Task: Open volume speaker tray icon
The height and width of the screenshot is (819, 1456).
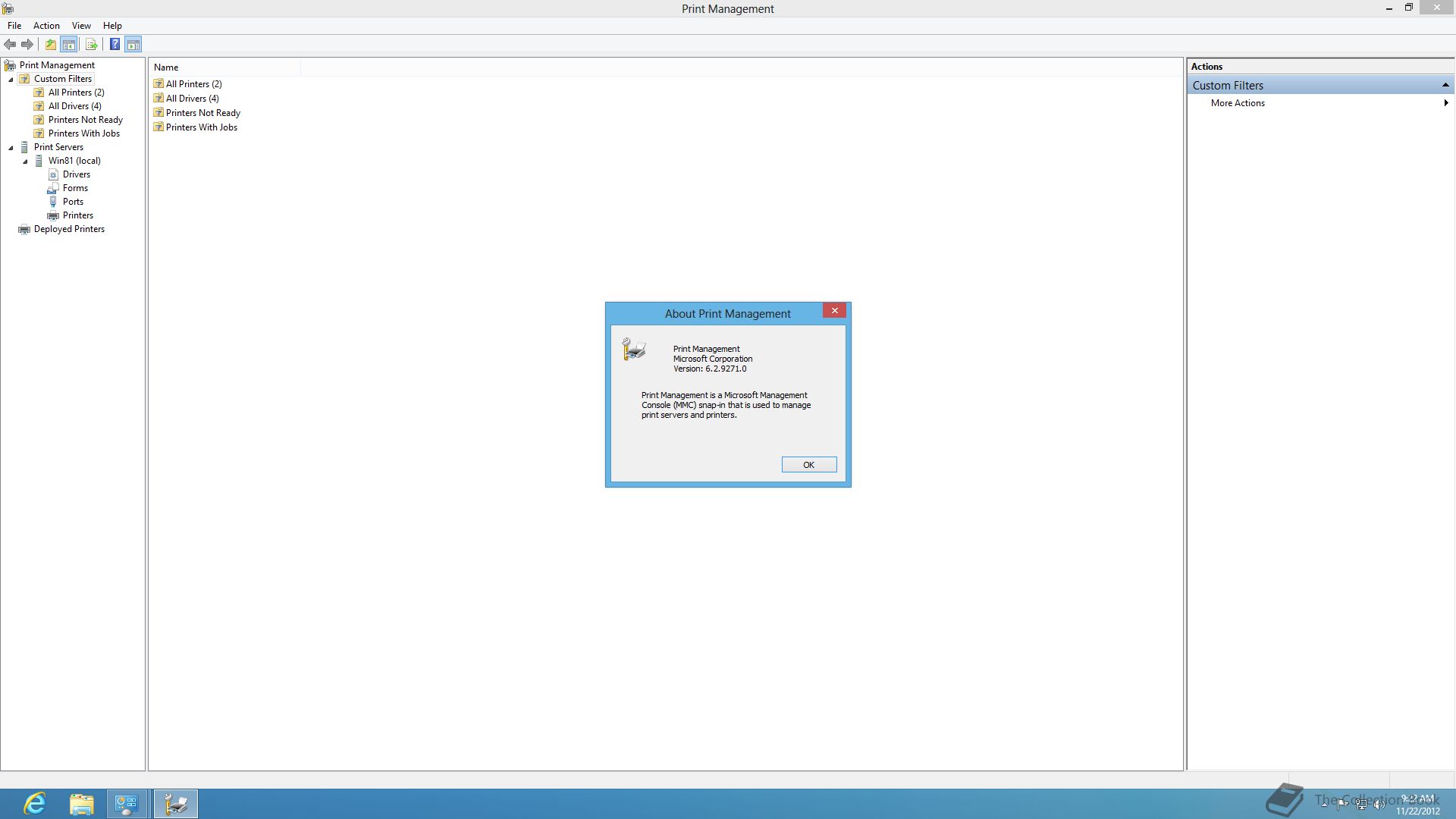Action: click(x=1379, y=805)
